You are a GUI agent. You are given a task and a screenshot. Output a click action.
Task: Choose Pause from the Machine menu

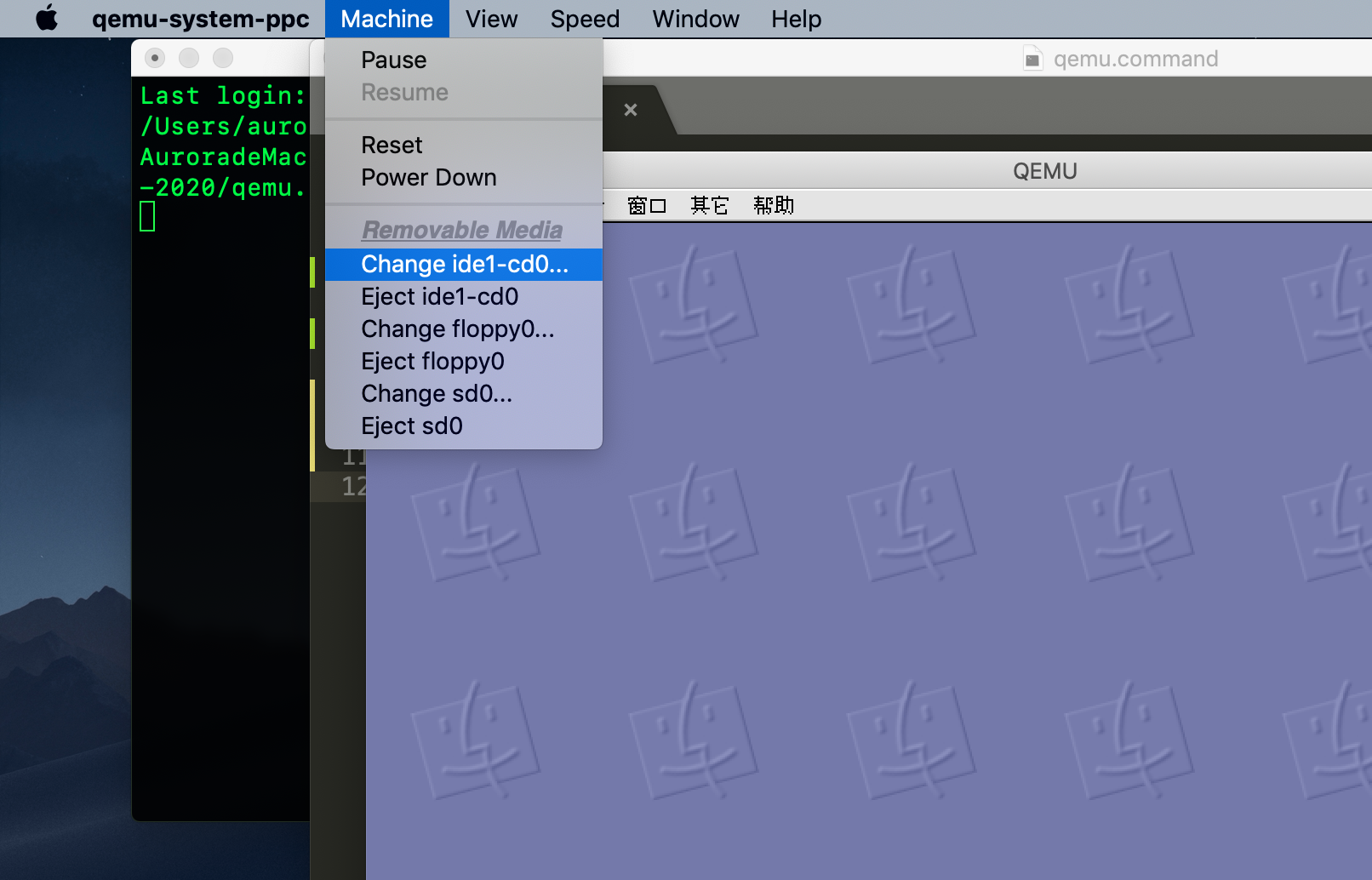pos(464,60)
